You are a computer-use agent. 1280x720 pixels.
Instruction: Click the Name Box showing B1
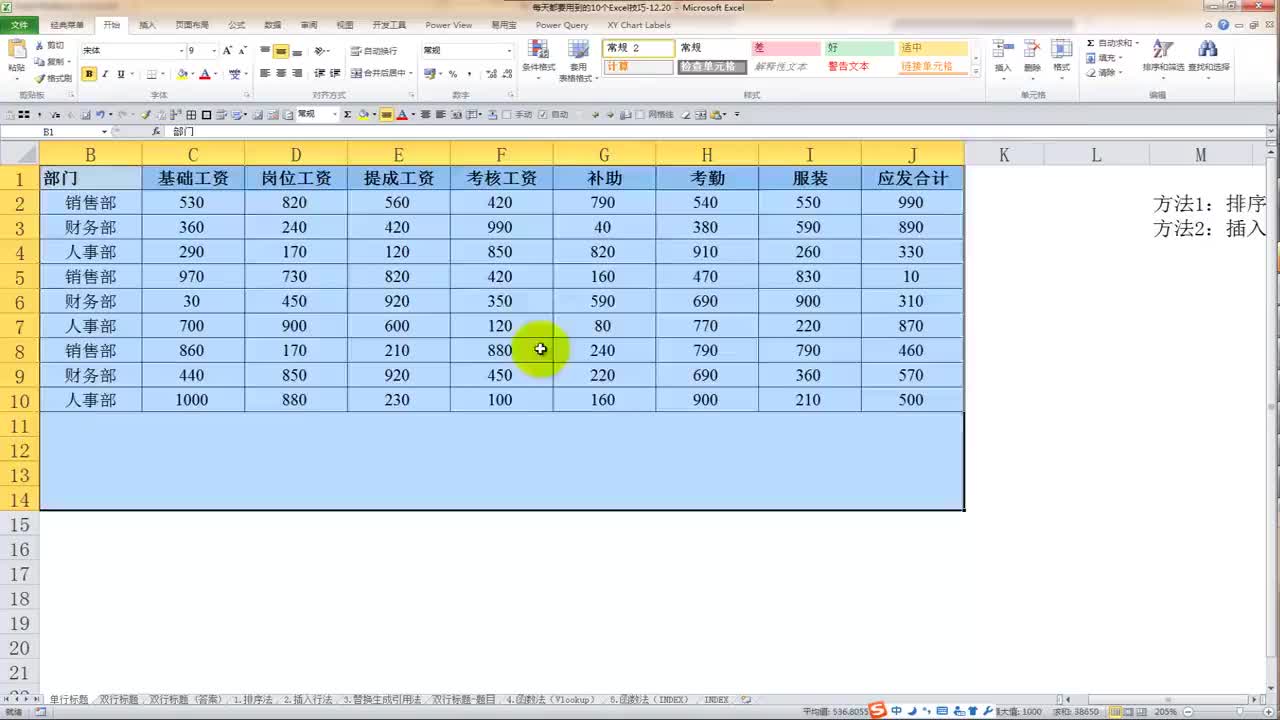(x=50, y=132)
